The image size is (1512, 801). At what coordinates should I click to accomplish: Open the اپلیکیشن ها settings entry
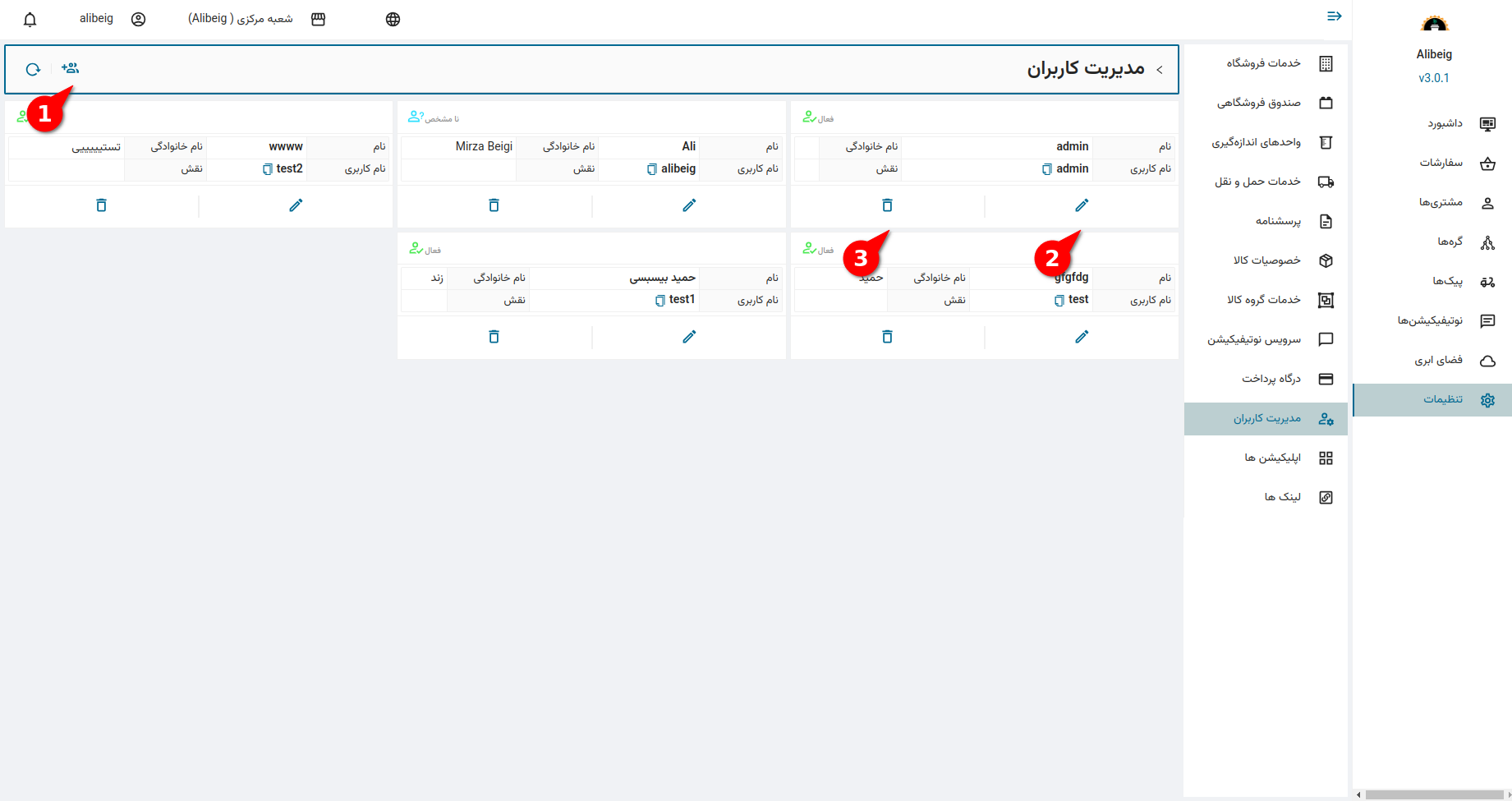(x=1287, y=458)
